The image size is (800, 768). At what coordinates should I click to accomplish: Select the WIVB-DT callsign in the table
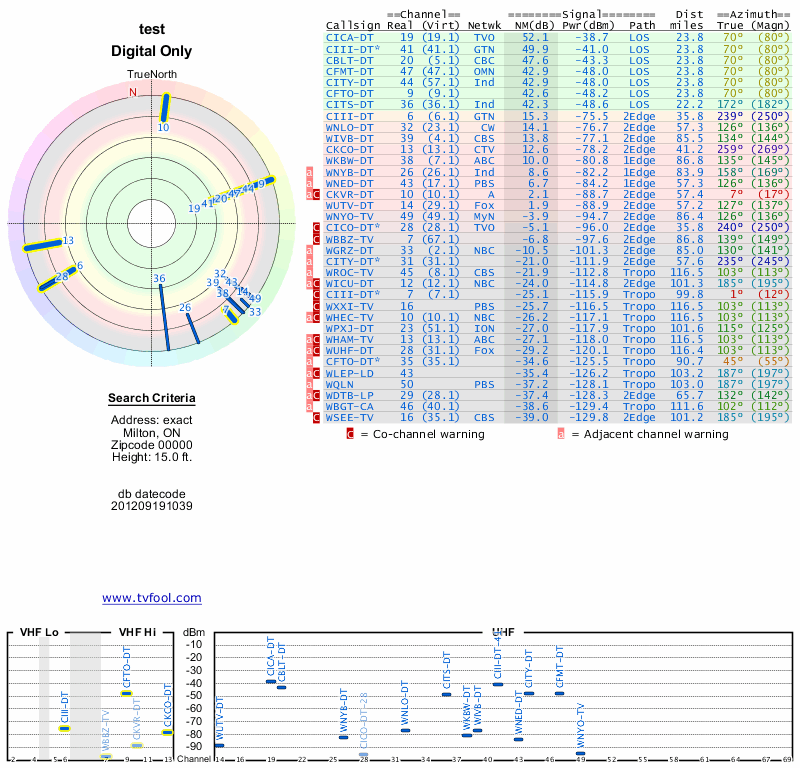[349, 139]
